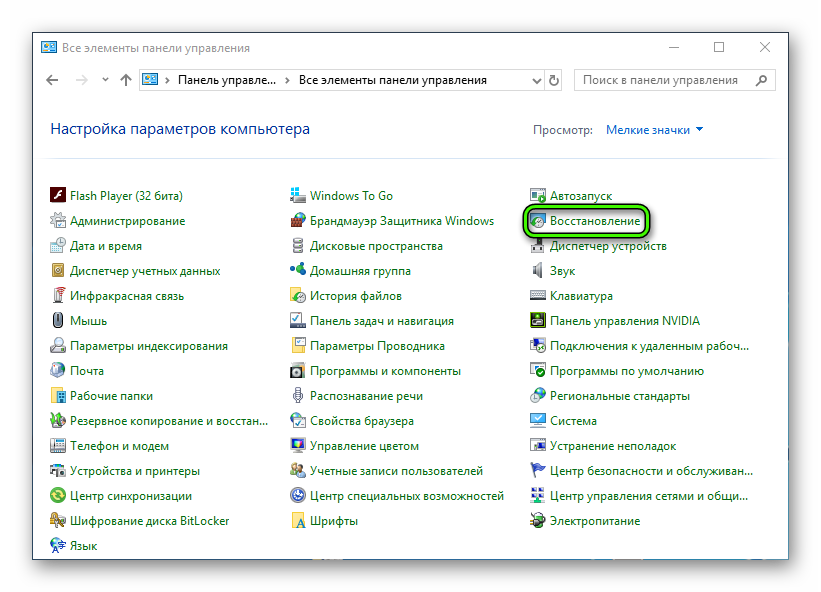
Task: Expand chevron after Панель управления breadcrumb
Action: tap(288, 80)
